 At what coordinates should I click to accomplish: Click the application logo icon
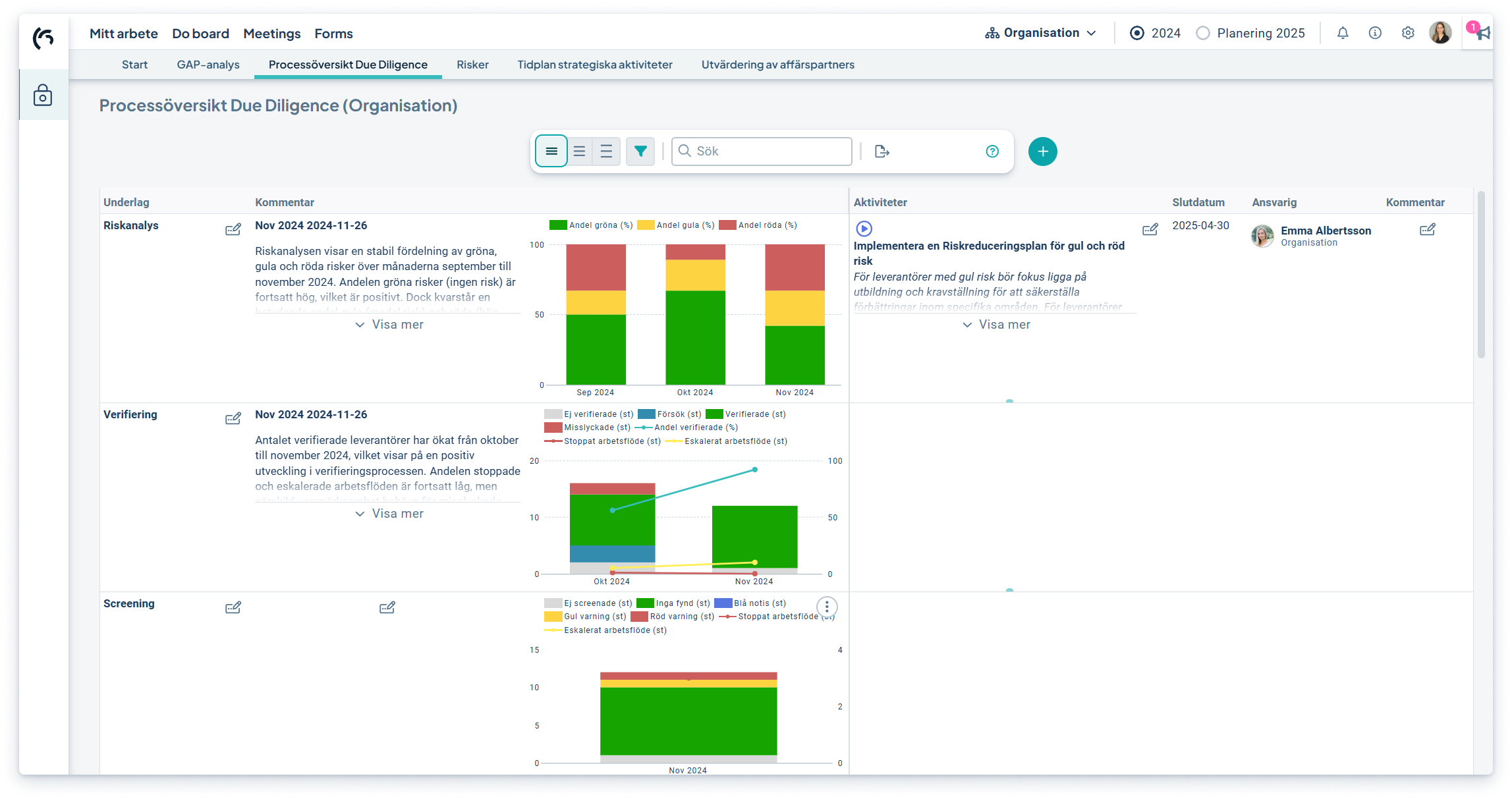click(43, 38)
